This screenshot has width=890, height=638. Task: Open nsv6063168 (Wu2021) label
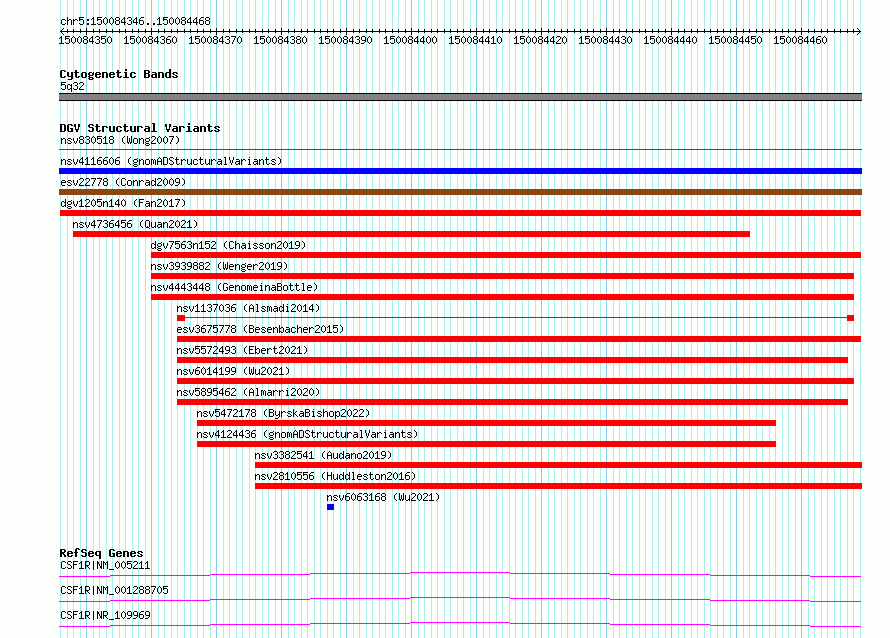pos(383,497)
